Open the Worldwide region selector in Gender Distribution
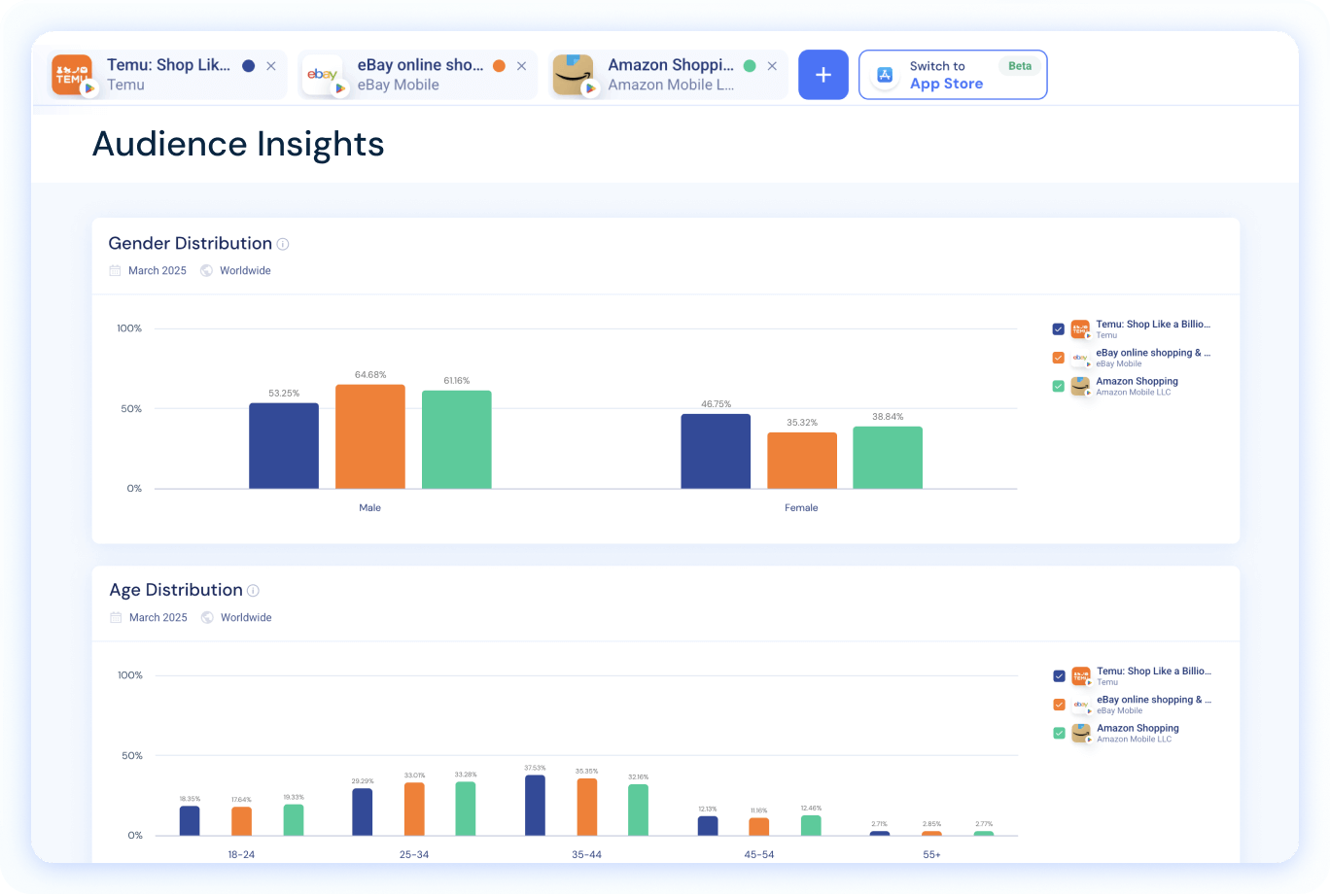The width and height of the screenshot is (1330, 896). (x=244, y=270)
